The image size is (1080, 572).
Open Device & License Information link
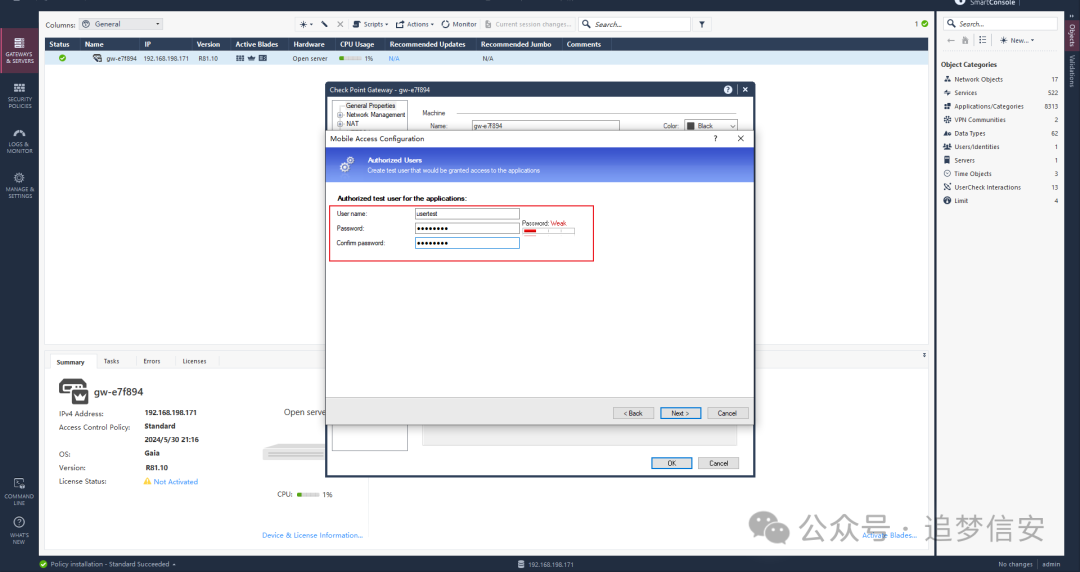coord(312,535)
